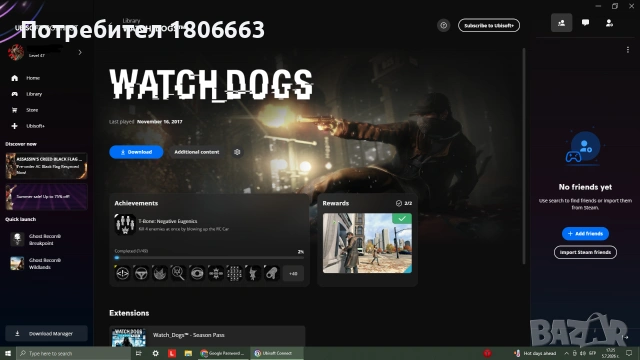Open Windows Settings gear on taskbar

156,353
